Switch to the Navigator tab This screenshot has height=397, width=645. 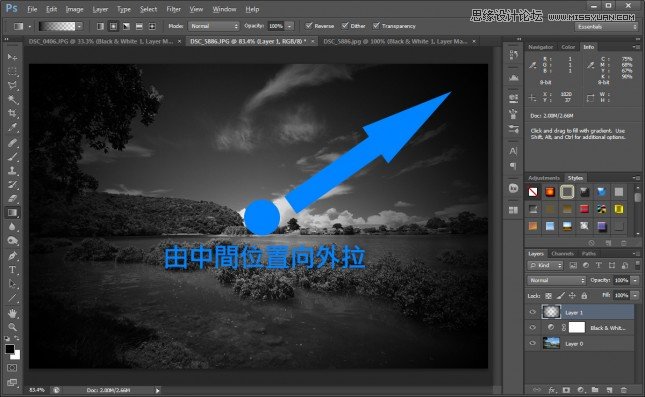coord(541,47)
